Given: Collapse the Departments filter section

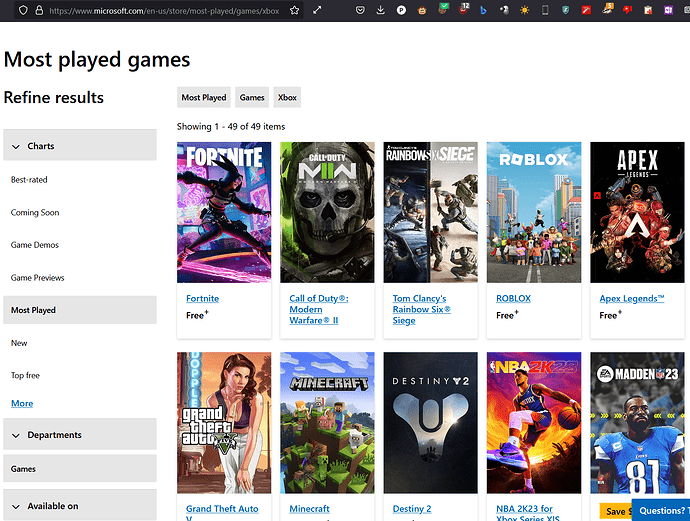Looking at the screenshot, I should coord(80,434).
